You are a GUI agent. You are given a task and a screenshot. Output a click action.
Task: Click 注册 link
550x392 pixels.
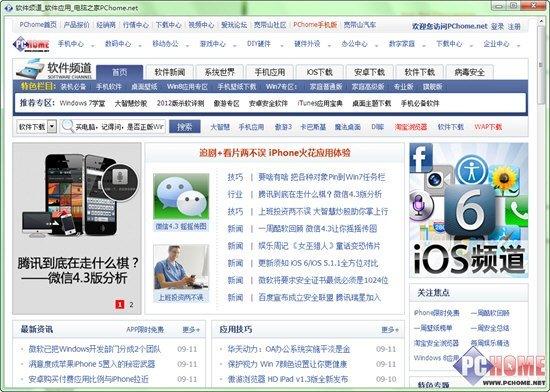tap(514, 26)
